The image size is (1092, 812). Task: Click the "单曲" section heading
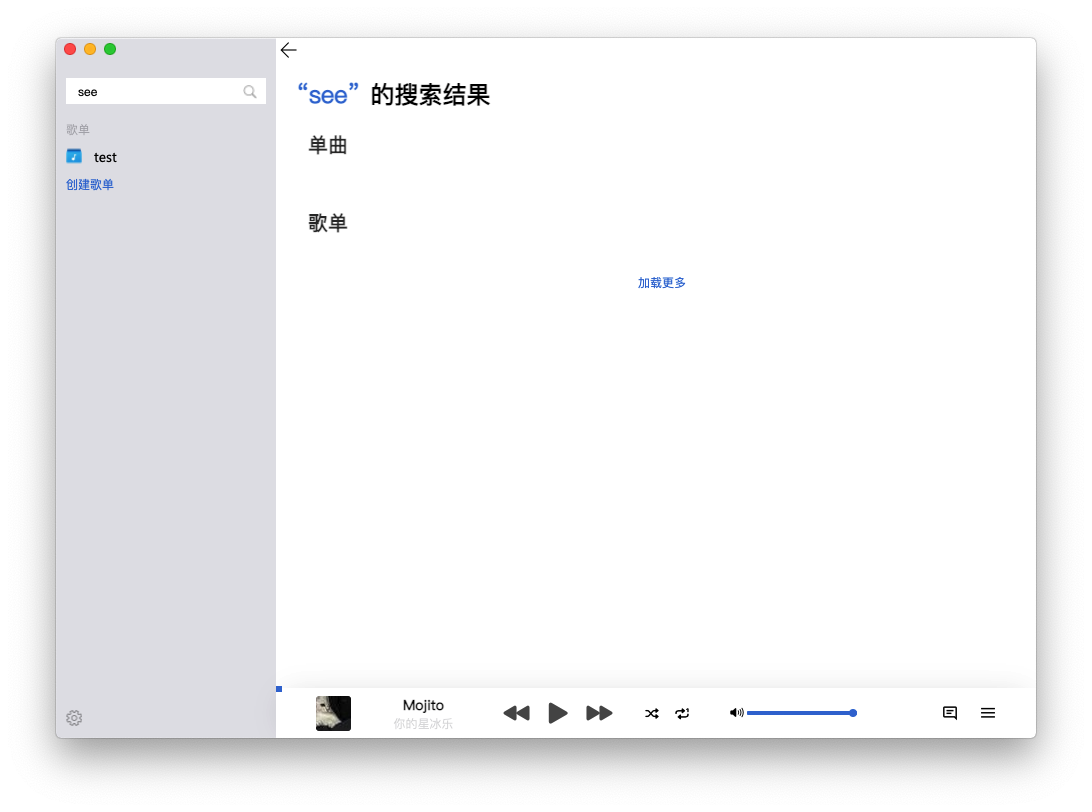(328, 146)
